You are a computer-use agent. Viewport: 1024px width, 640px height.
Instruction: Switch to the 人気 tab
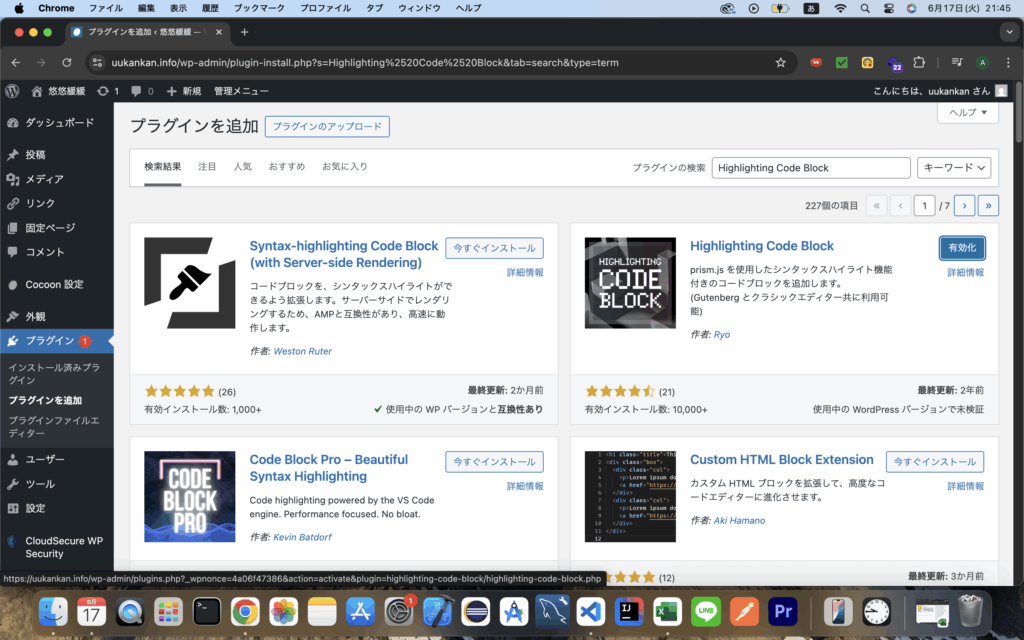click(x=243, y=167)
